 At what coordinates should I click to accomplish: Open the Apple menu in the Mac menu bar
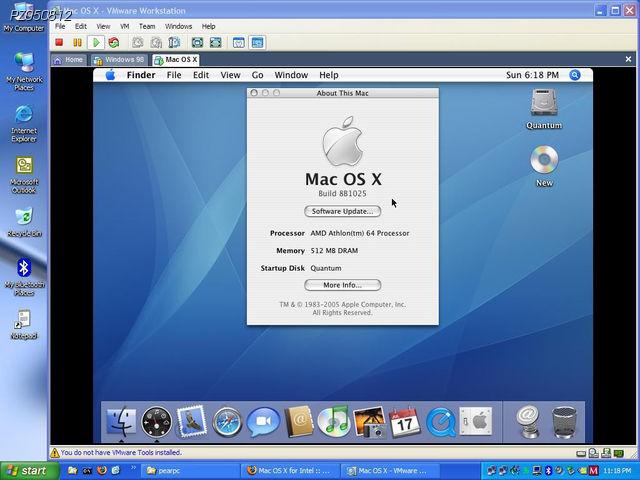[110, 75]
